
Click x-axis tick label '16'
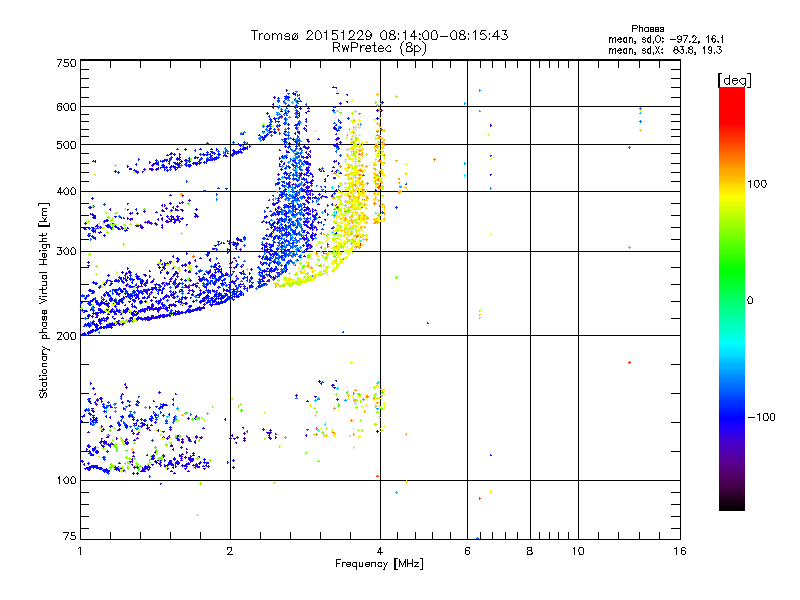tap(680, 551)
